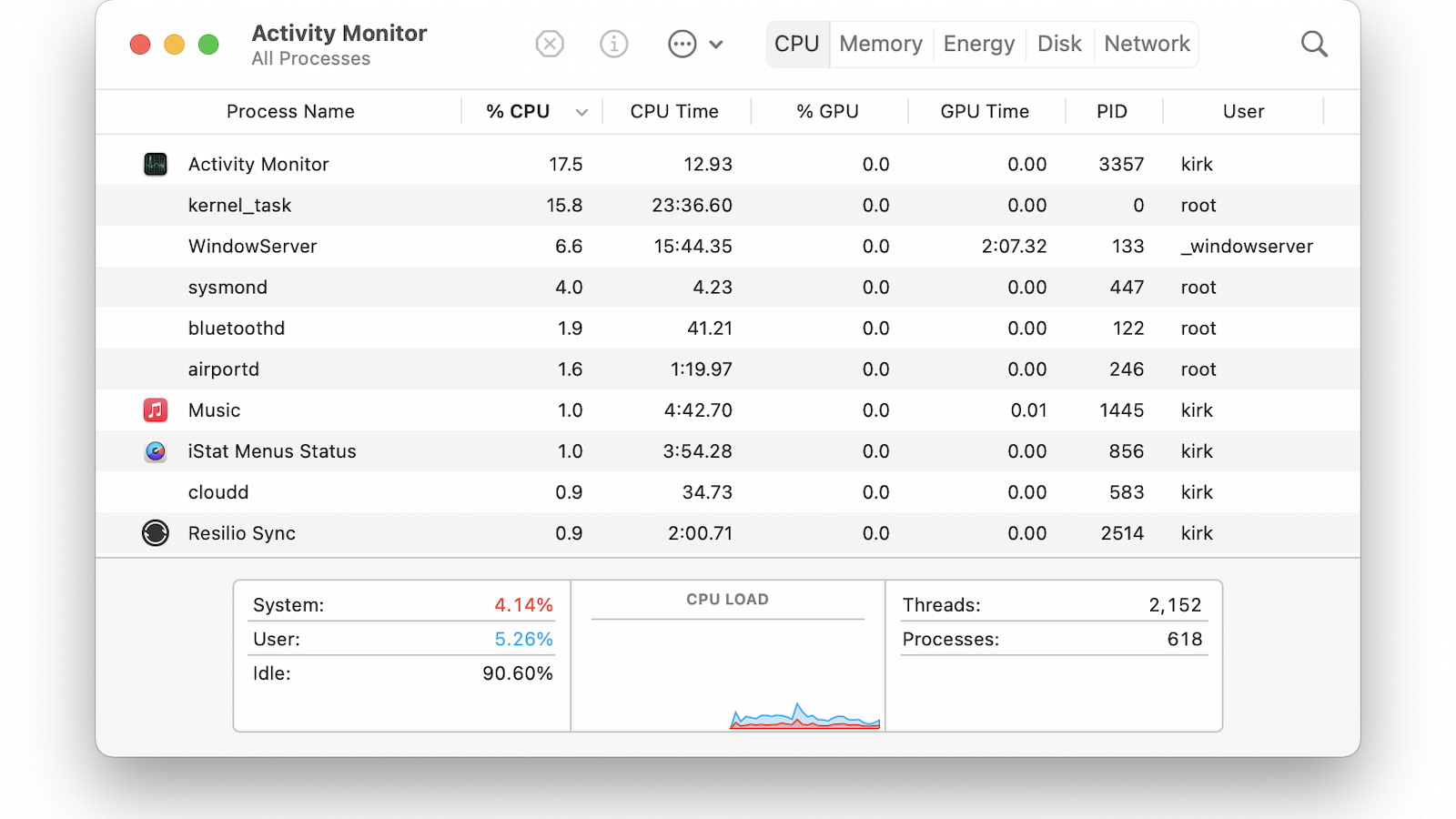This screenshot has width=1456, height=819.
Task: Open the Disk tab
Action: pos(1059,44)
